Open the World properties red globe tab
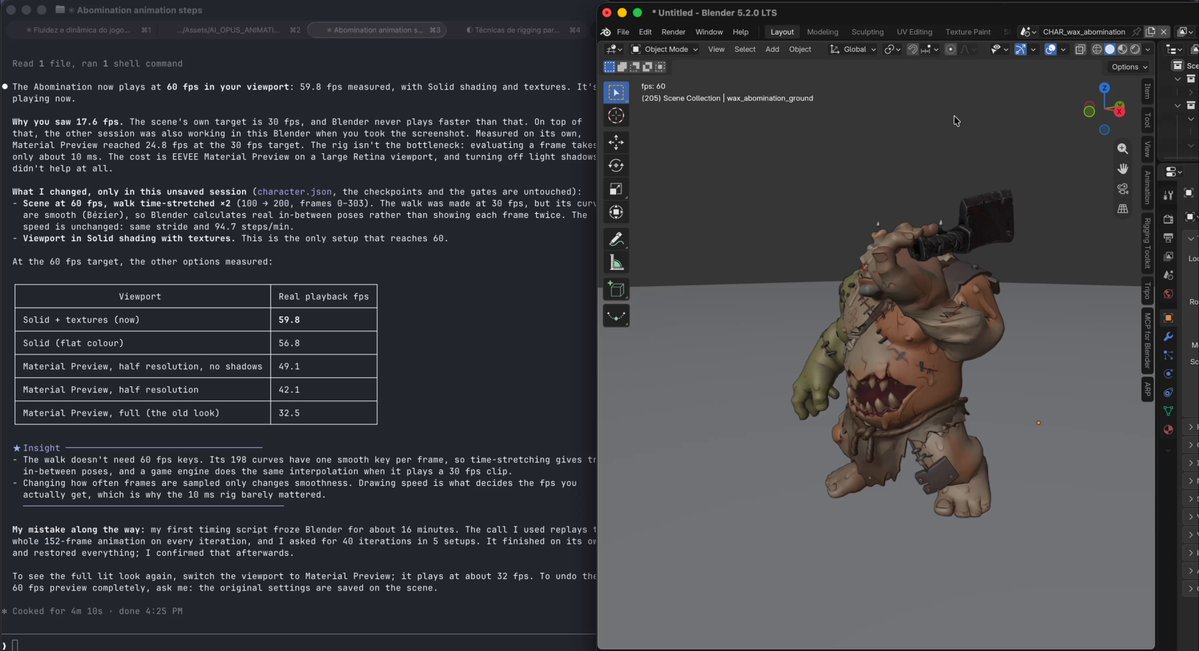The image size is (1199, 651). pos(1168,294)
